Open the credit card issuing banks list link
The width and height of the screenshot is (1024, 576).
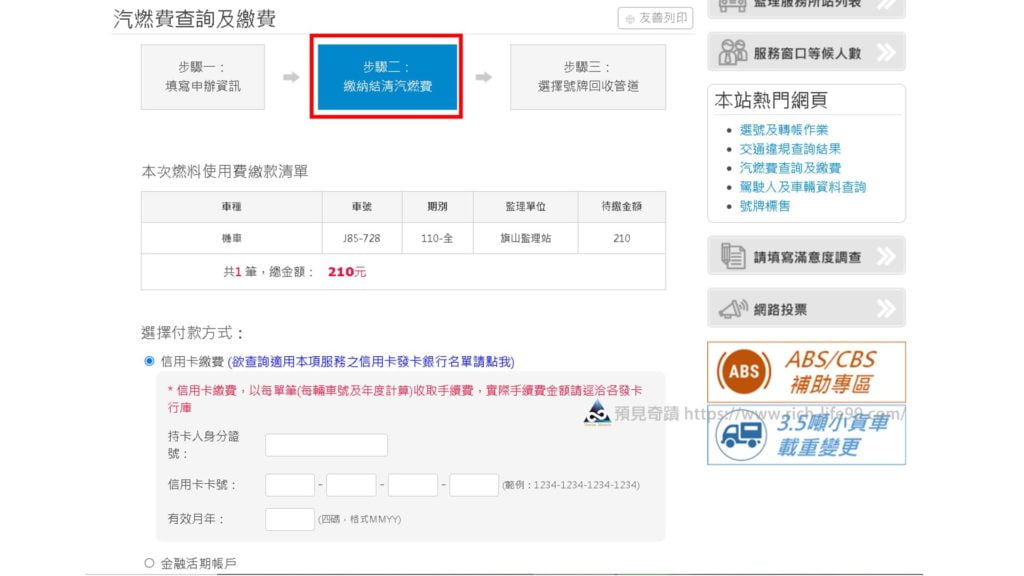[x=371, y=362]
